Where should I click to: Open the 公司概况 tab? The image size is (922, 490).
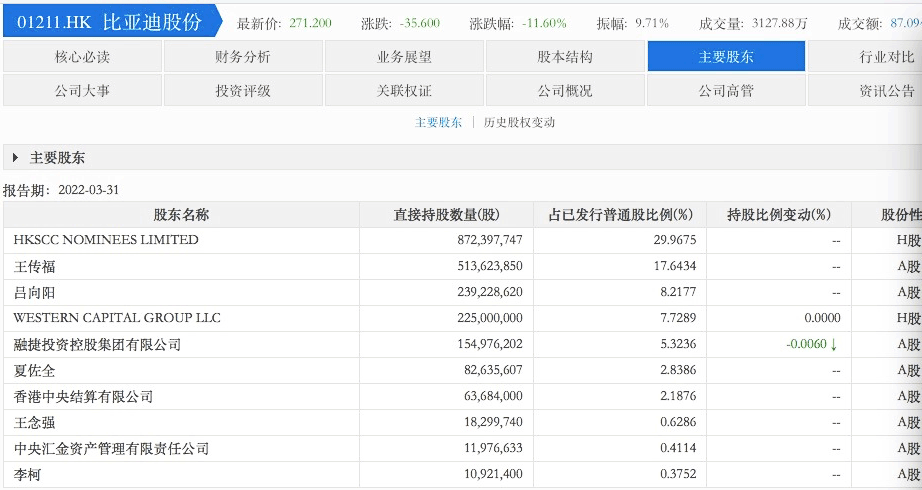point(565,91)
